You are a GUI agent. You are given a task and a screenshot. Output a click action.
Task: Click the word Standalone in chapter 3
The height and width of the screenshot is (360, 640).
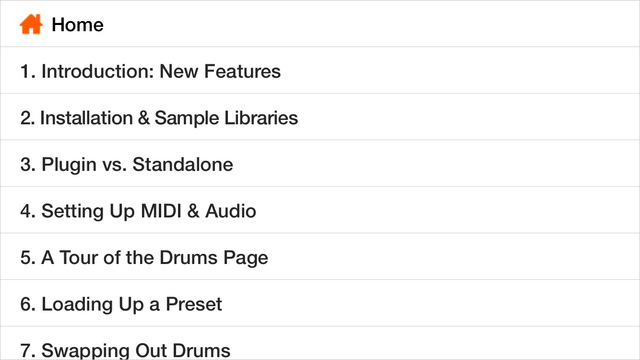tap(183, 164)
